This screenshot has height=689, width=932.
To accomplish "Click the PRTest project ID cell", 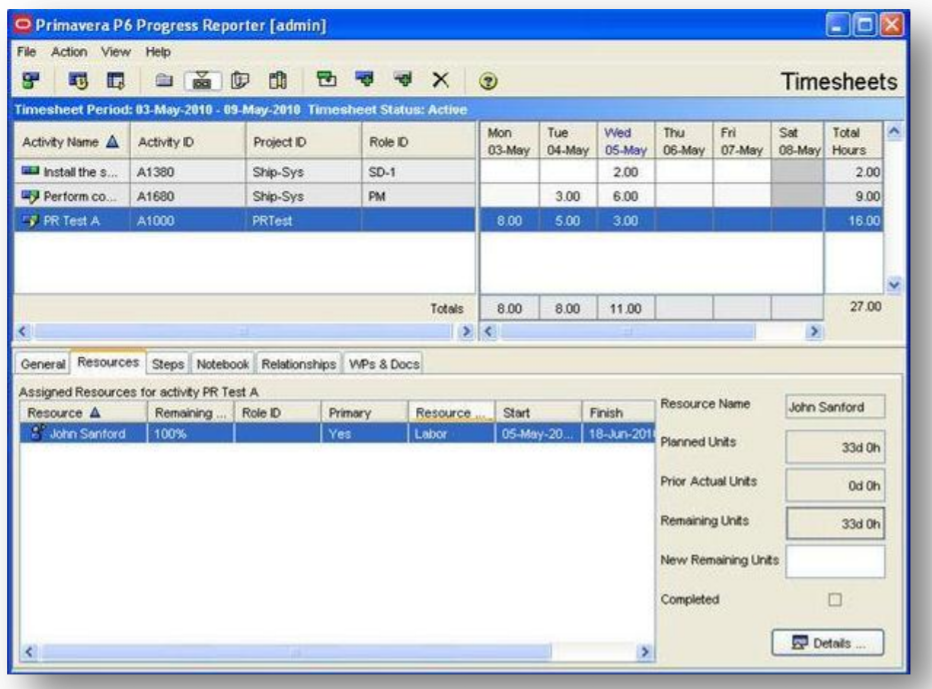I will [303, 221].
